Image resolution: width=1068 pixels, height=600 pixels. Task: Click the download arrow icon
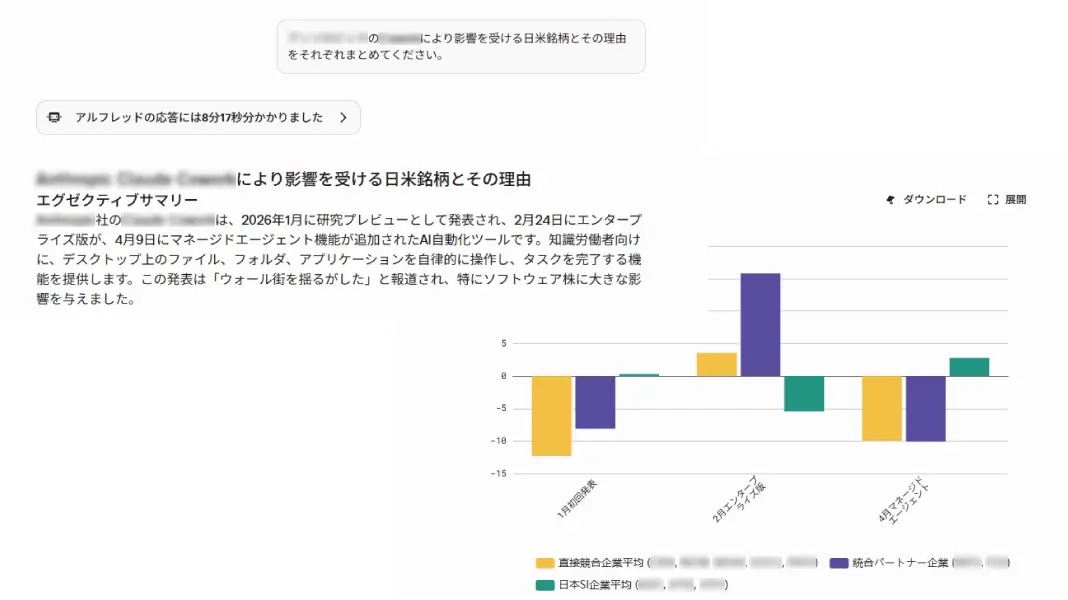[890, 200]
